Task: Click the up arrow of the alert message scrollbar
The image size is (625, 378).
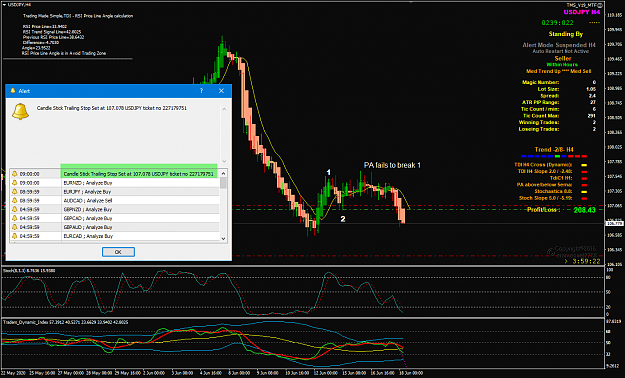Action: 224,109
